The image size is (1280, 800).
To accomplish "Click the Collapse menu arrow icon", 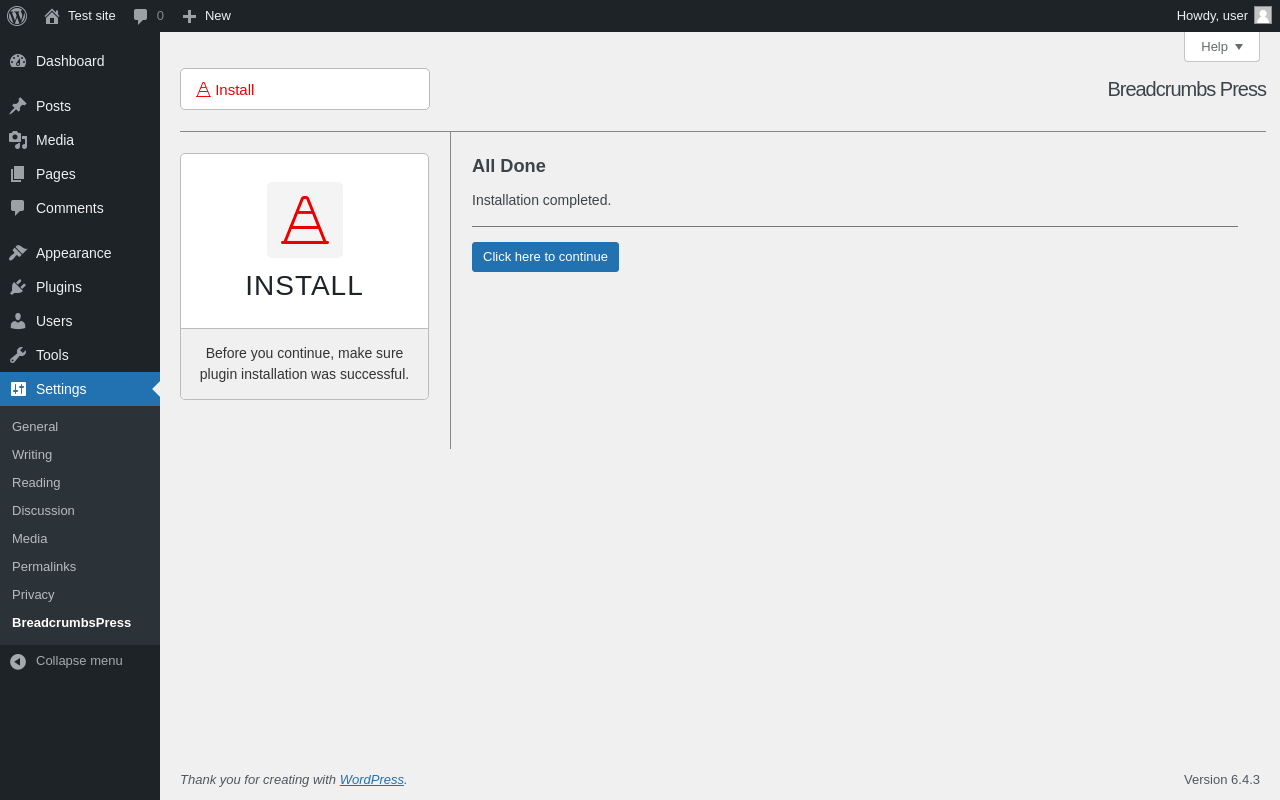I will 18,661.
